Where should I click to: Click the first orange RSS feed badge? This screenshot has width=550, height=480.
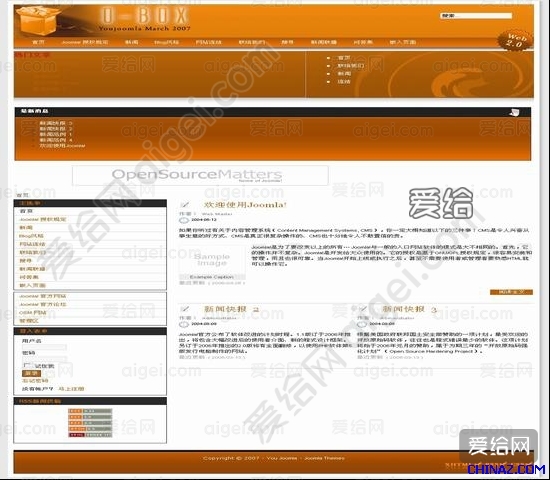click(90, 411)
